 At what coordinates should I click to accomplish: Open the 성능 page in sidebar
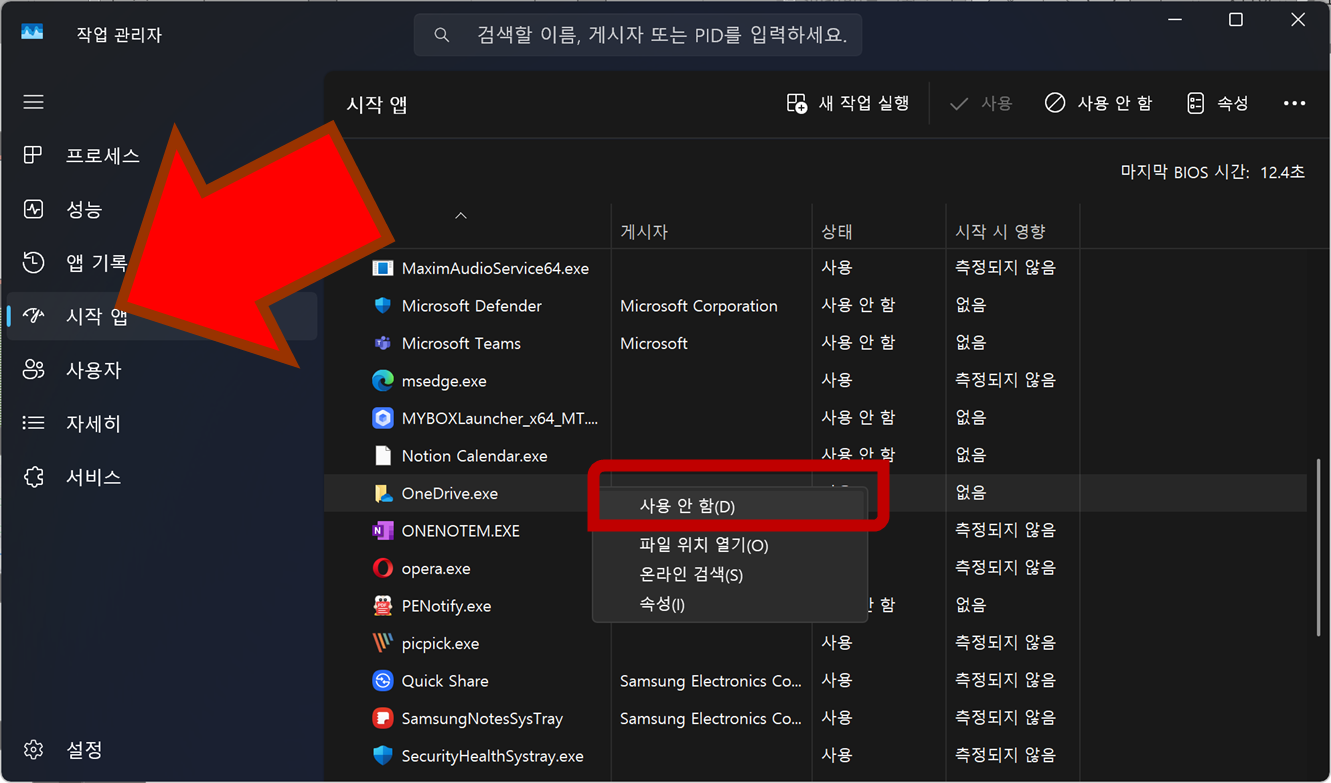point(162,209)
